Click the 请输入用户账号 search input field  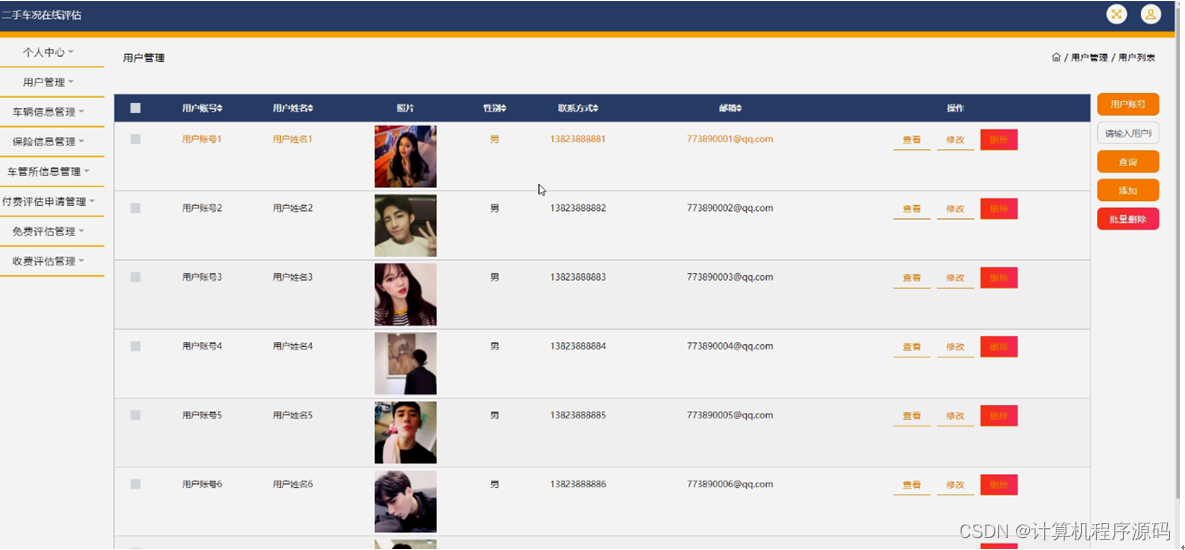[x=1128, y=133]
